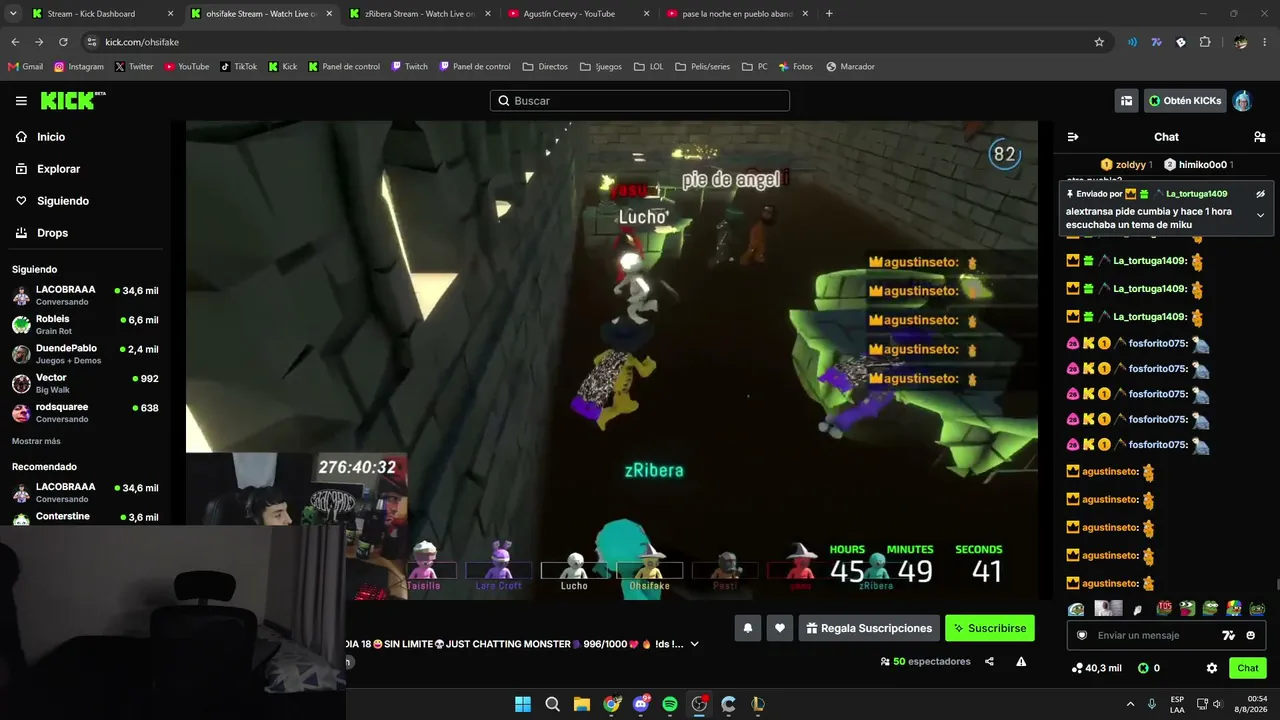Switch to 'pase la noche en pueblo' tab

click(737, 14)
